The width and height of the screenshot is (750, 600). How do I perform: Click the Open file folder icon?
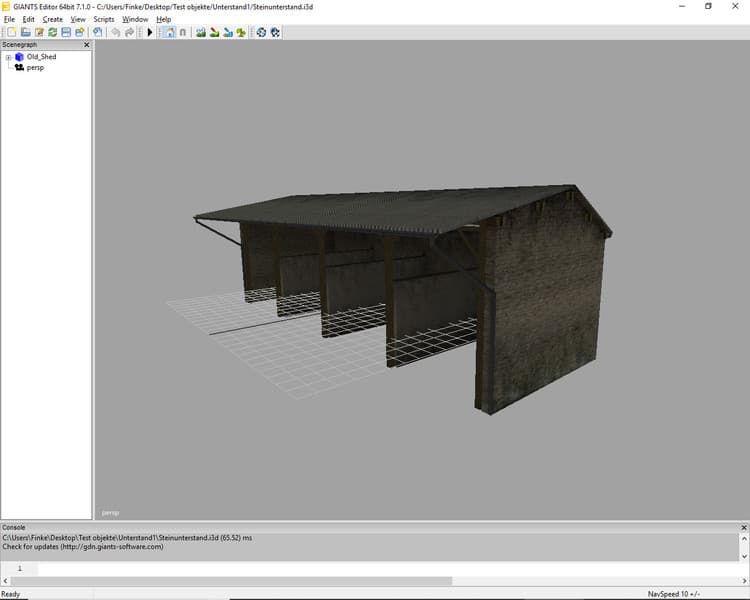click(25, 32)
